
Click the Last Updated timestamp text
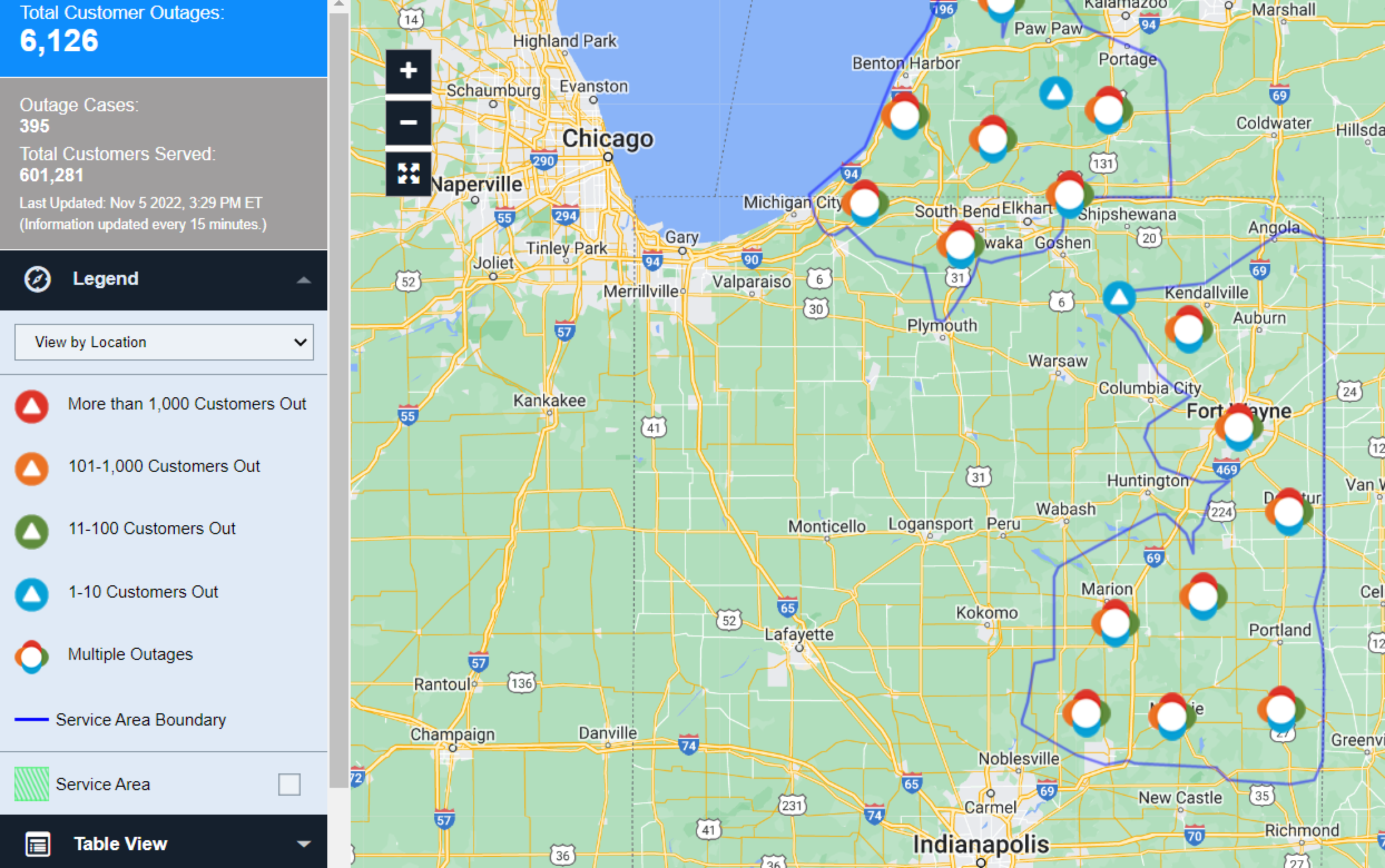(x=141, y=203)
